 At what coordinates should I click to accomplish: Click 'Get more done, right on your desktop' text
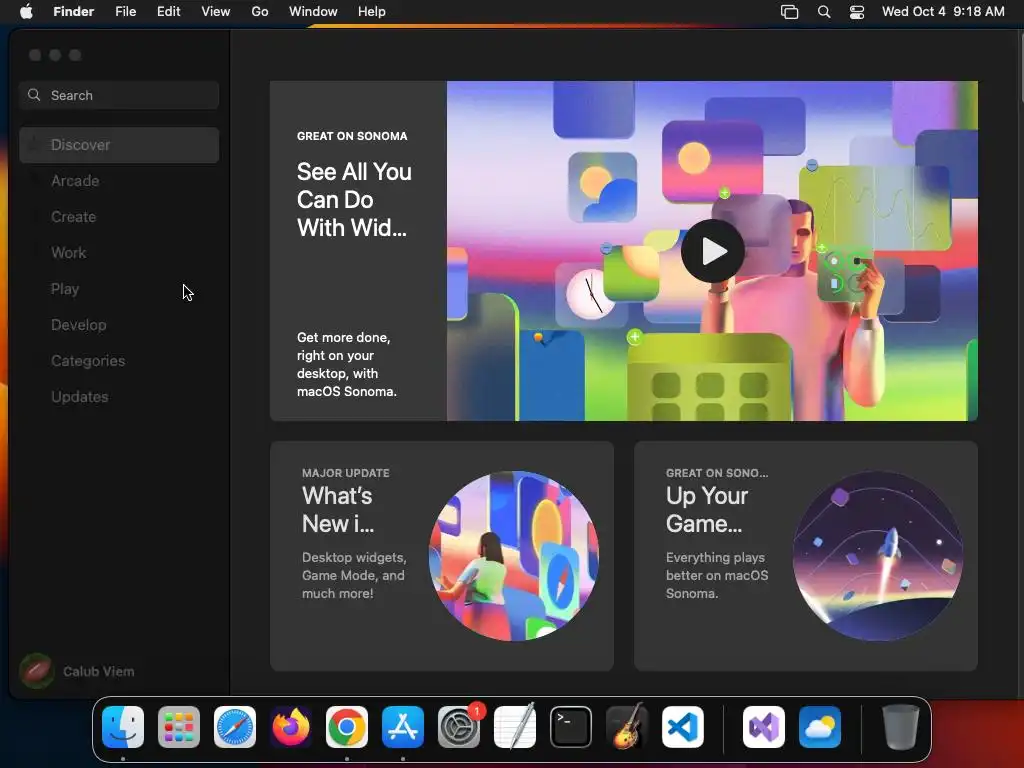(x=347, y=364)
